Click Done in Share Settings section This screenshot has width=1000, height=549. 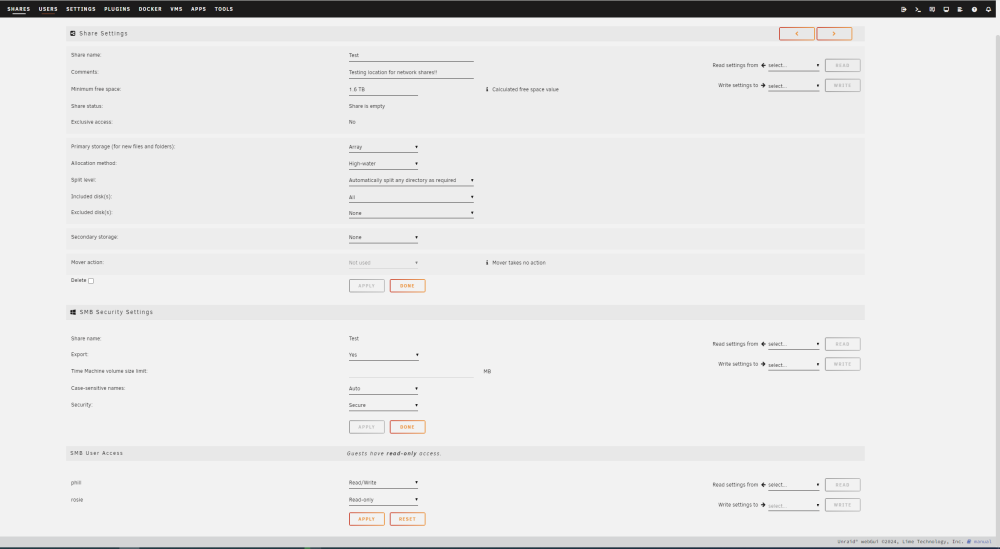tap(408, 286)
